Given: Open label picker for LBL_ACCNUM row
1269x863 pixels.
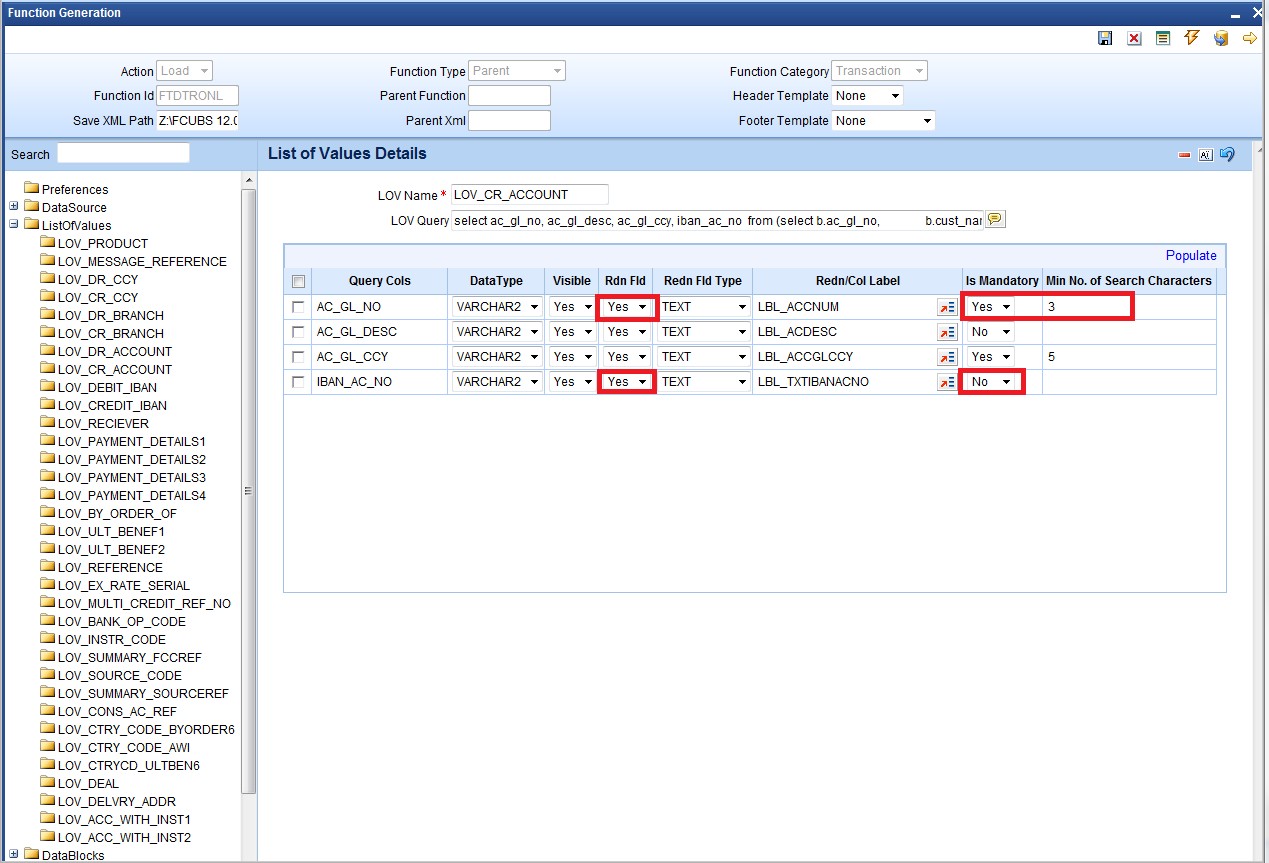Looking at the screenshot, I should [946, 307].
